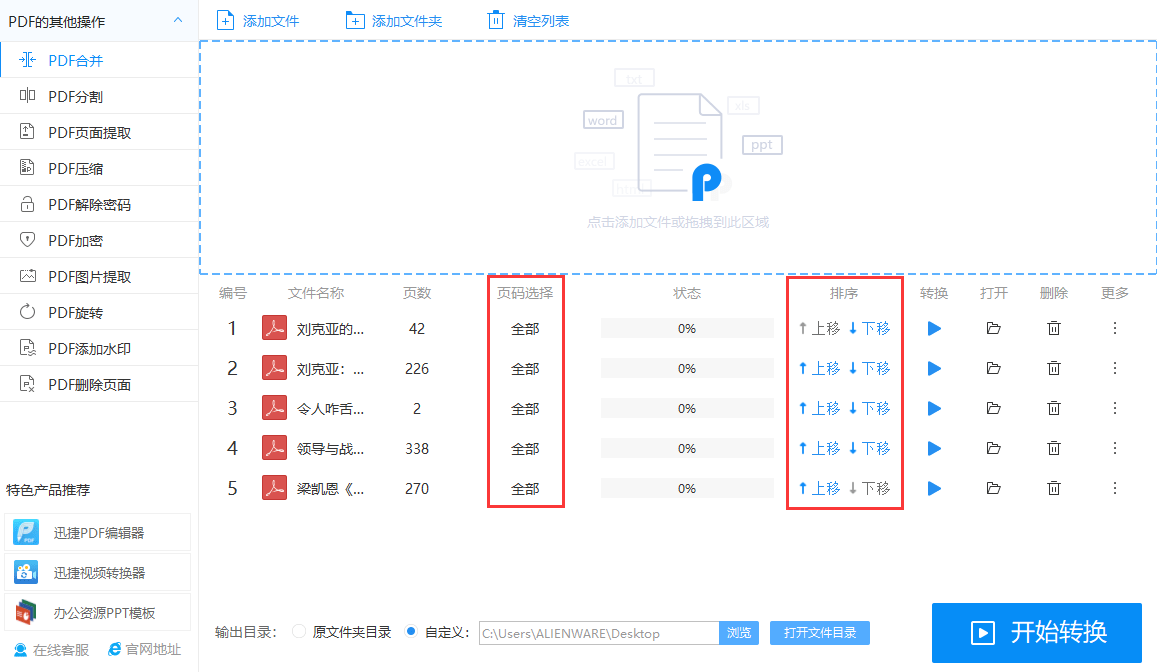Select the 原文件夹目录 radio option

[x=299, y=631]
